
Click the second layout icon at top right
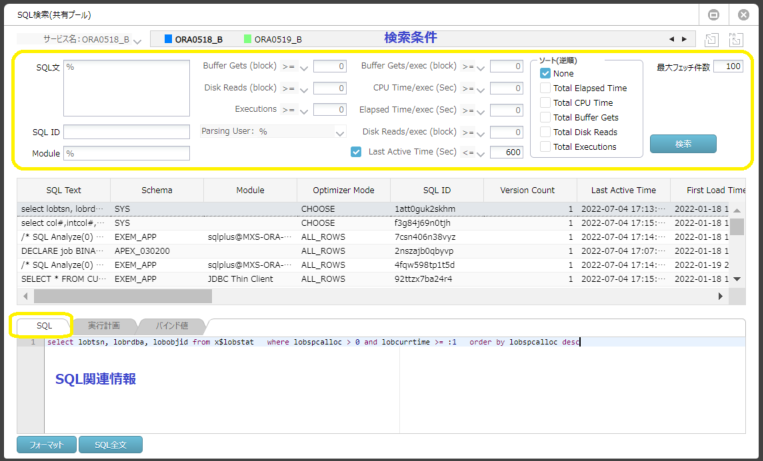[736, 39]
